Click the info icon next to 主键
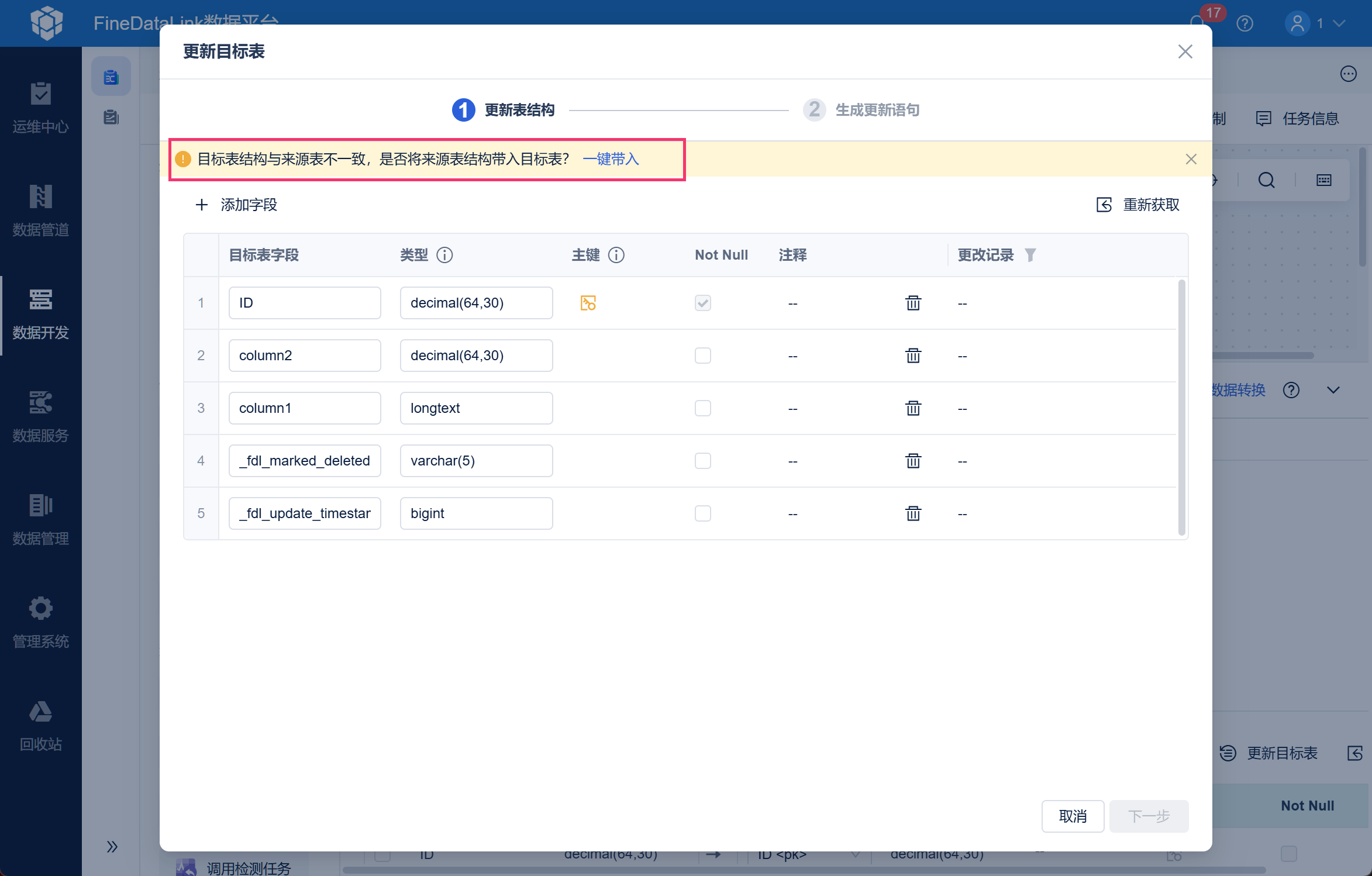 pyautogui.click(x=616, y=255)
